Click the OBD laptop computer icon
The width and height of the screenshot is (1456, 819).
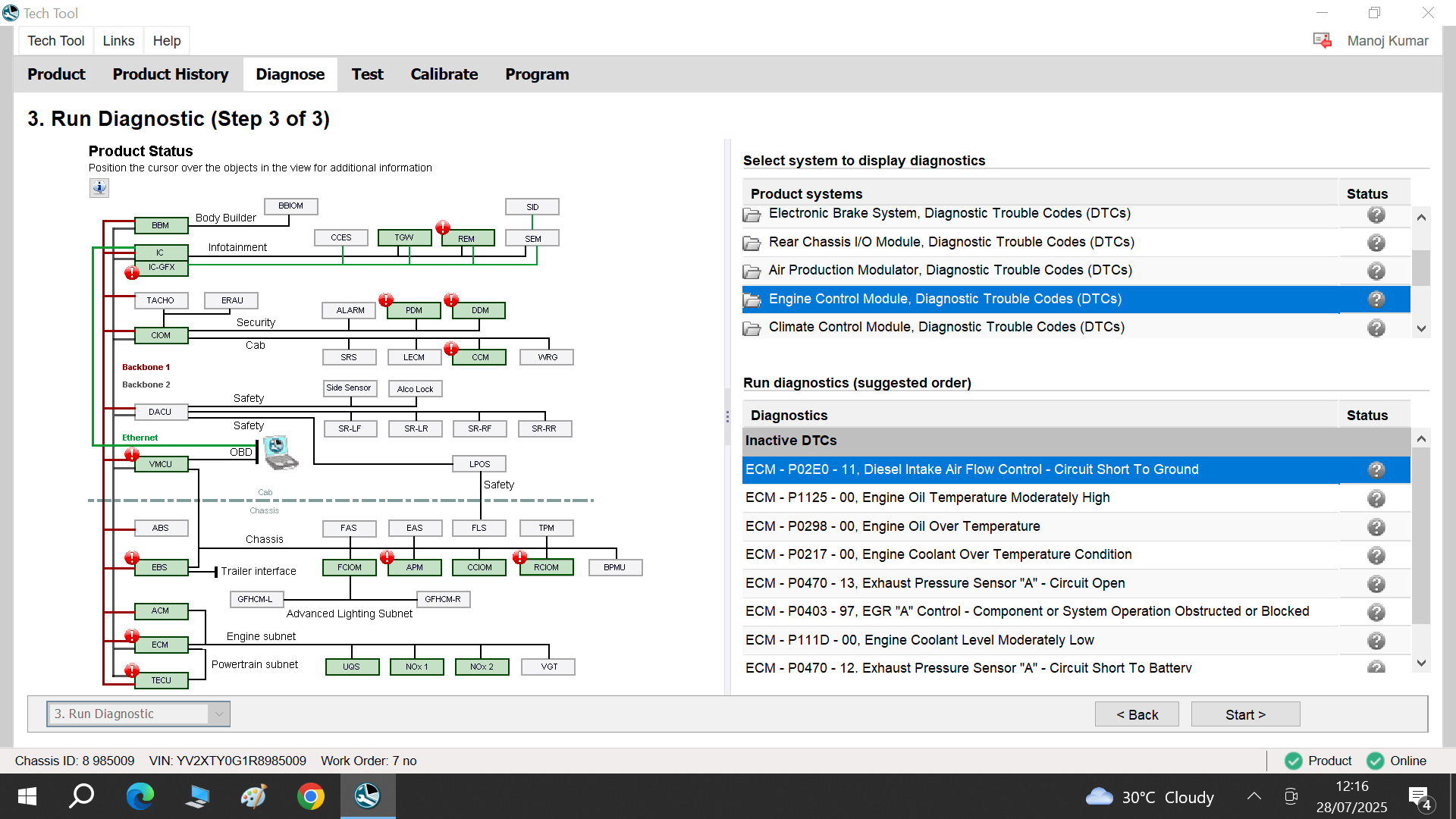tap(280, 452)
